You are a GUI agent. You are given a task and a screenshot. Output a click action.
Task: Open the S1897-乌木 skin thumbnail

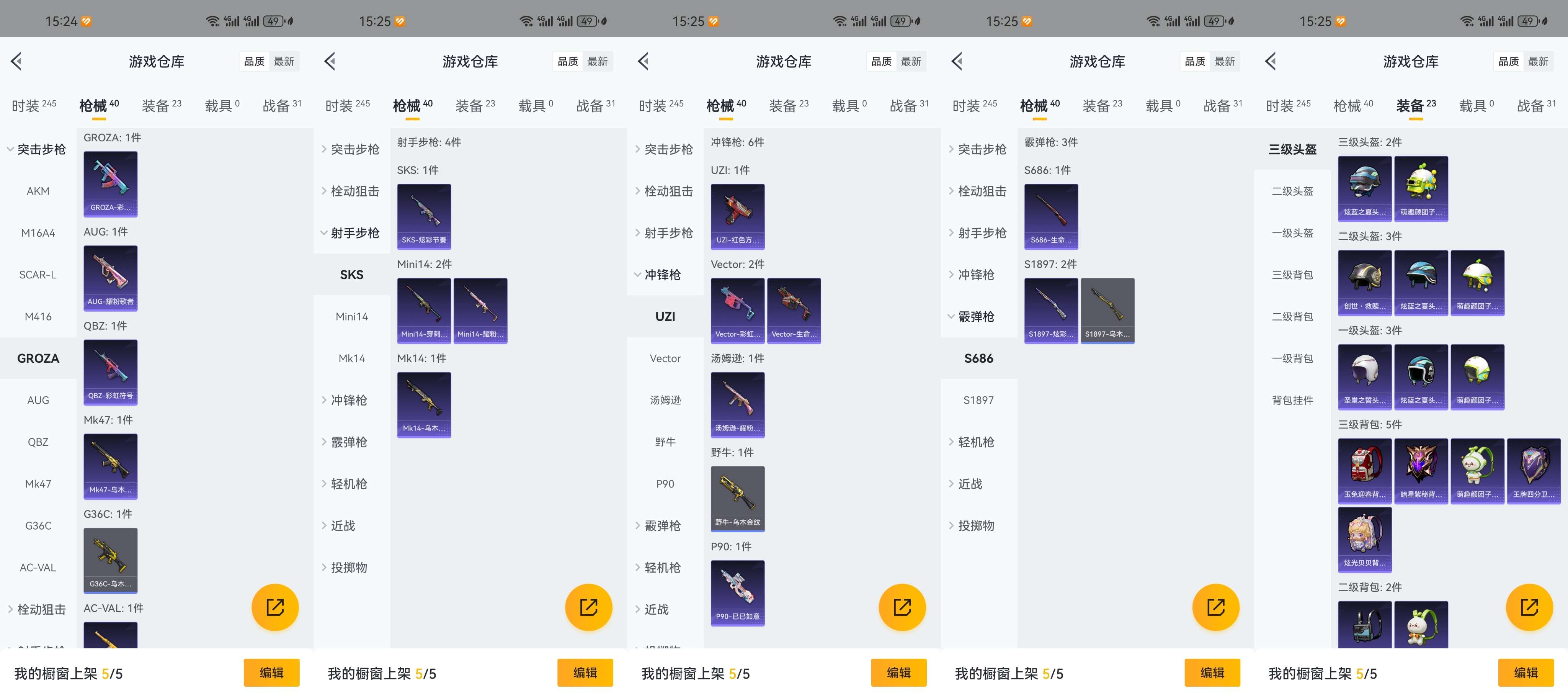point(1107,311)
